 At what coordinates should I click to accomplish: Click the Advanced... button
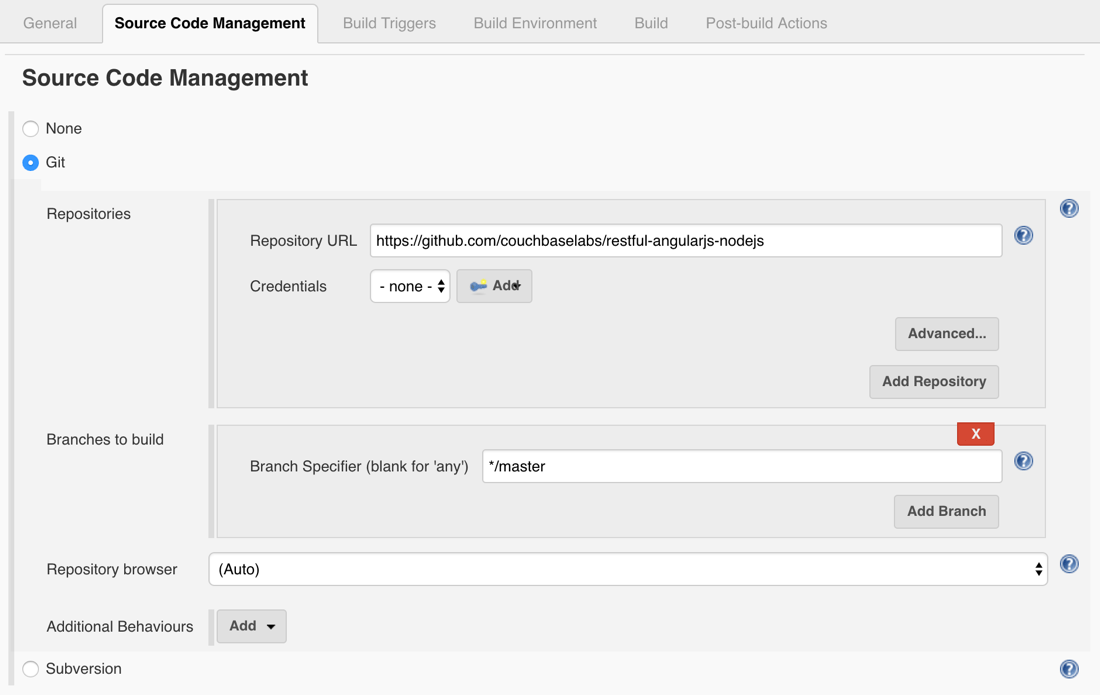pos(946,334)
